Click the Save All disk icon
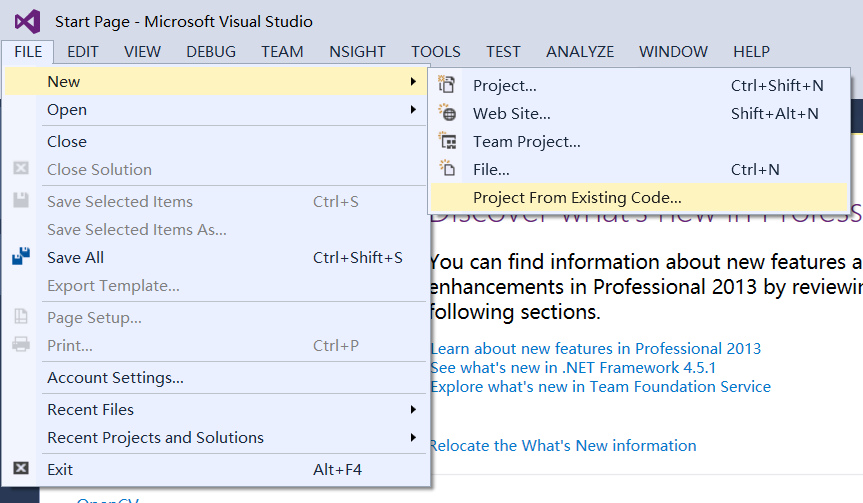The image size is (863, 503). 21,256
